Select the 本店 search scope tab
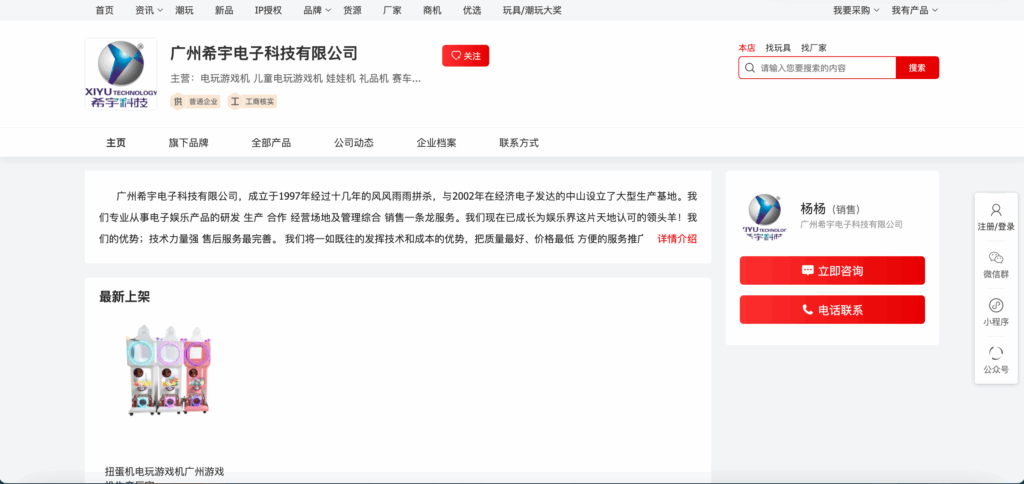1024x484 pixels. click(746, 48)
